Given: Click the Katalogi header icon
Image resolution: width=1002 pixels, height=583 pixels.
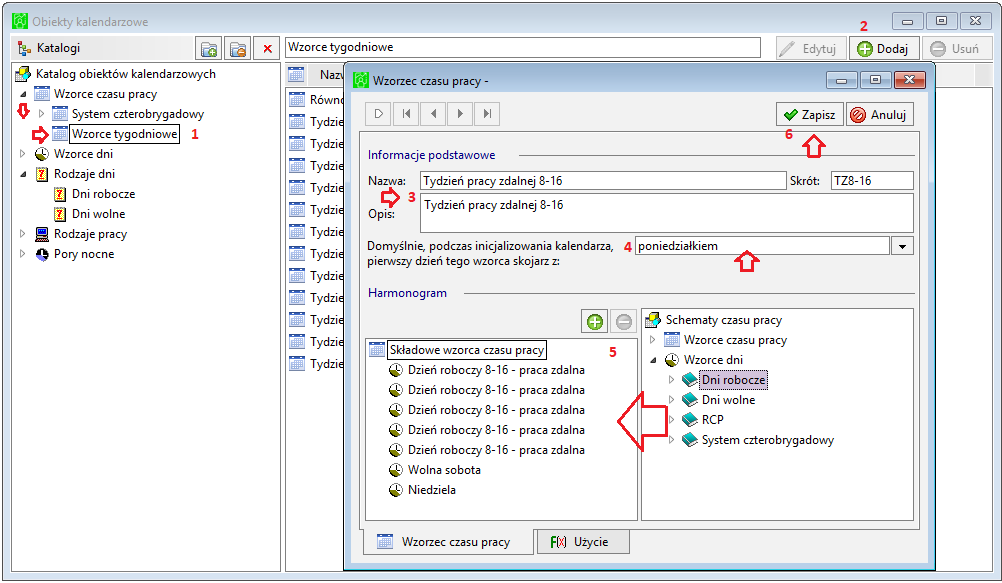Looking at the screenshot, I should click(24, 48).
